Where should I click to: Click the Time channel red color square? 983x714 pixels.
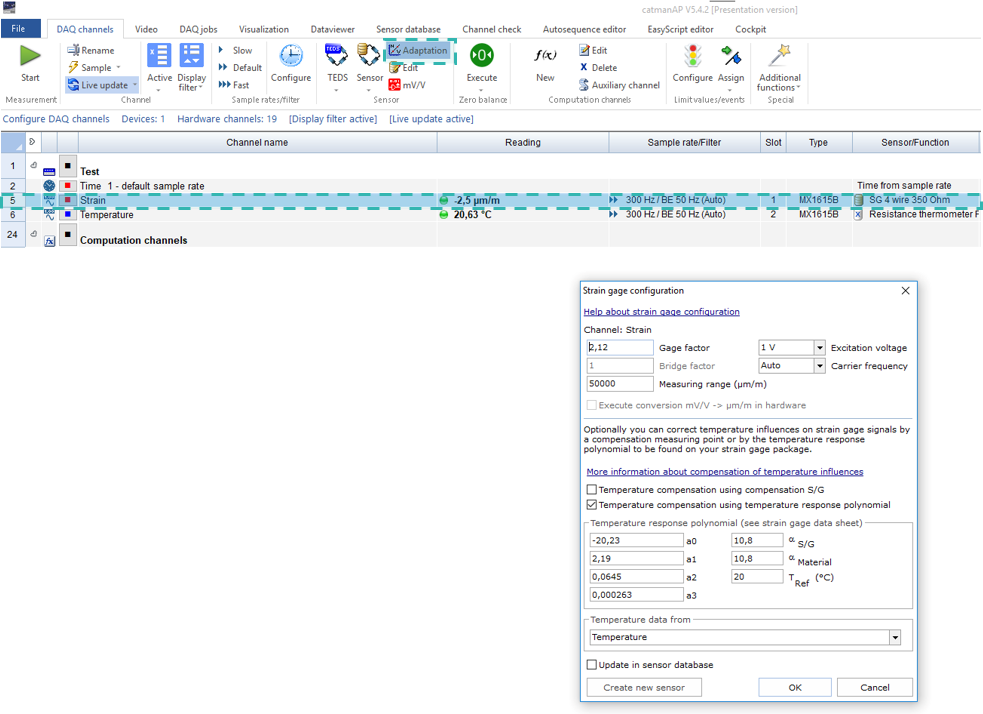pos(68,186)
